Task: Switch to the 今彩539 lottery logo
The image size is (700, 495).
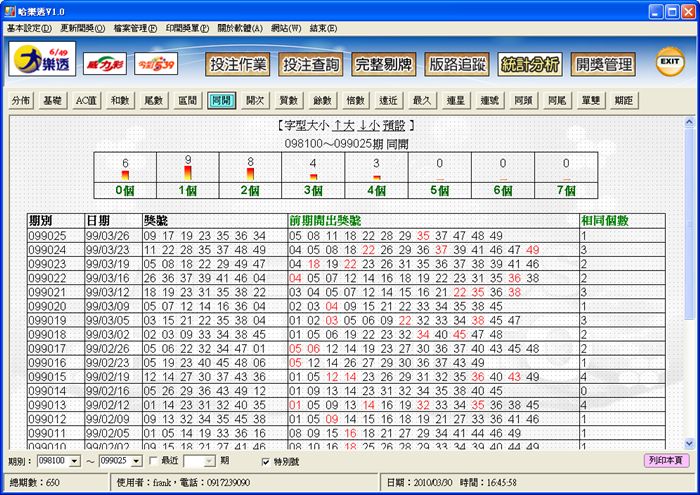Action: tap(156, 63)
